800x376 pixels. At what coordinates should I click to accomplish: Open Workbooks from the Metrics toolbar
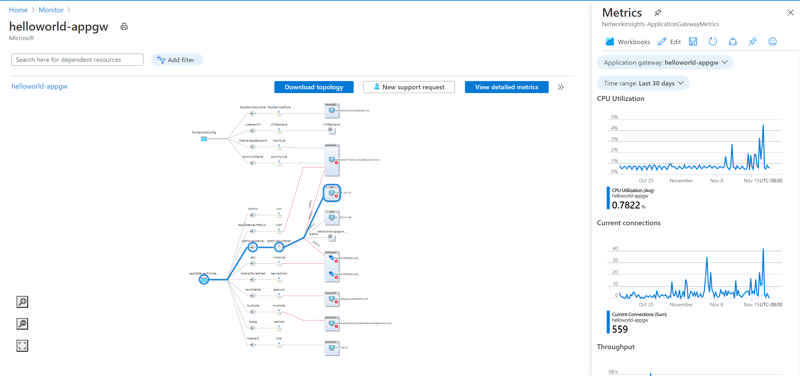coord(628,42)
